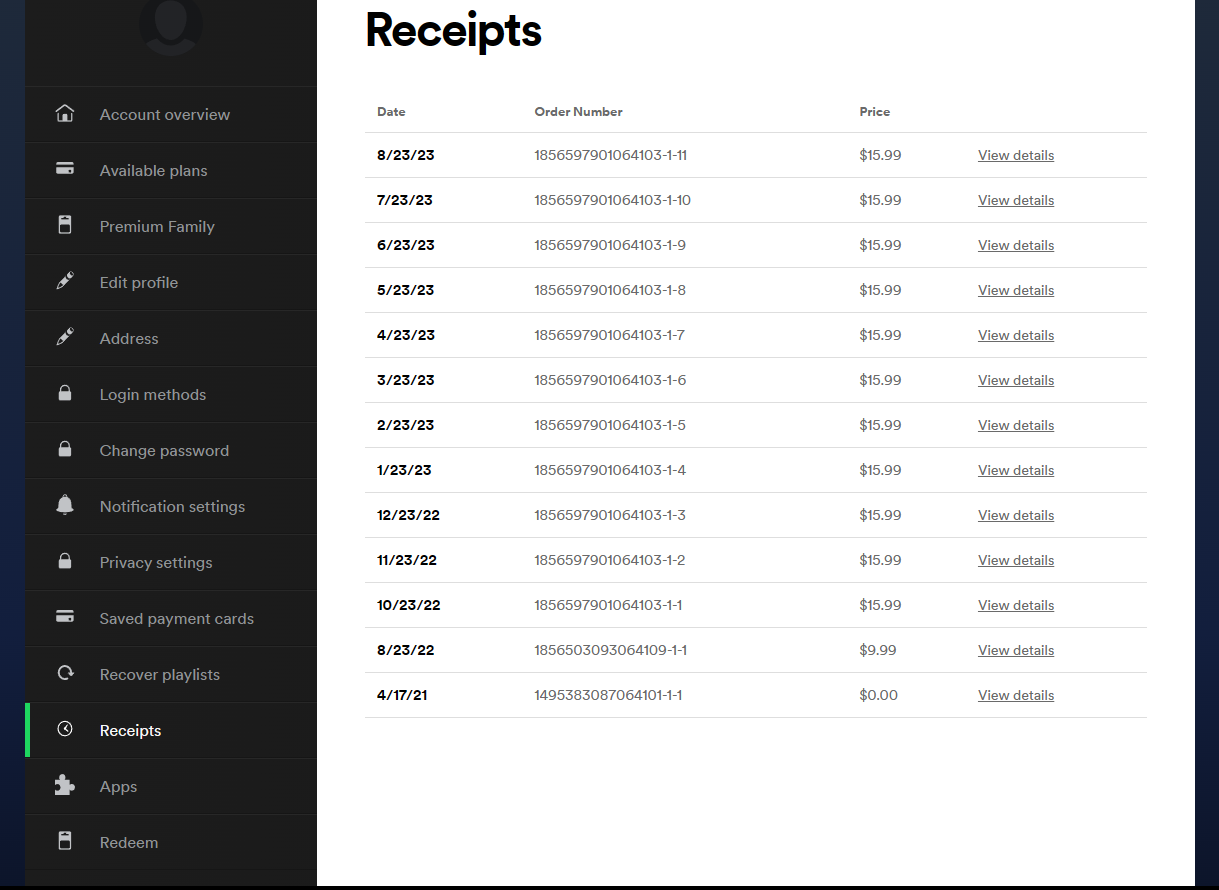Open Saved payment cards page
The height and width of the screenshot is (890, 1219).
(x=176, y=619)
